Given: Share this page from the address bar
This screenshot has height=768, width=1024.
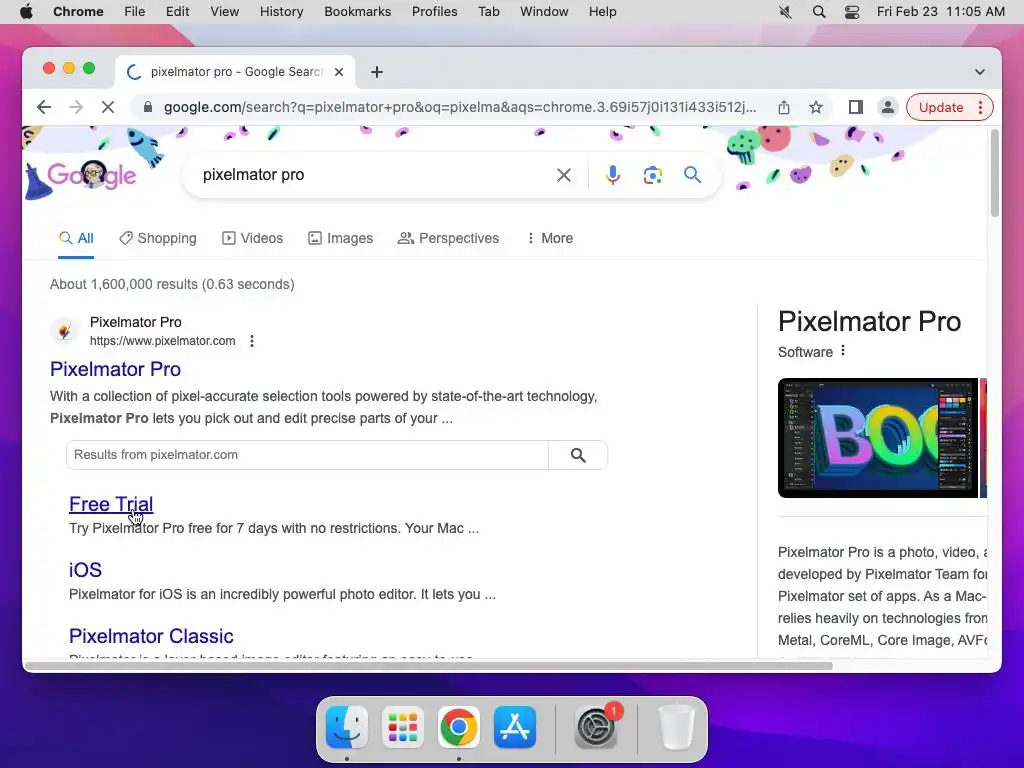Looking at the screenshot, I should (784, 107).
